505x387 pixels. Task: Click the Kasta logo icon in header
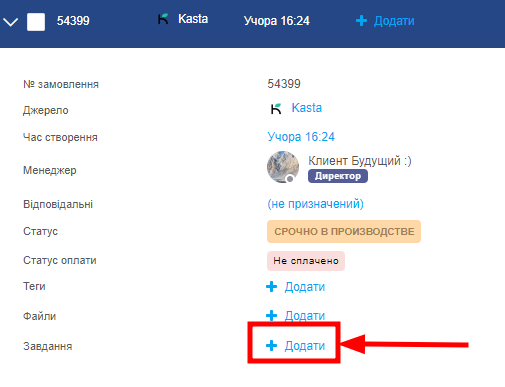point(163,19)
